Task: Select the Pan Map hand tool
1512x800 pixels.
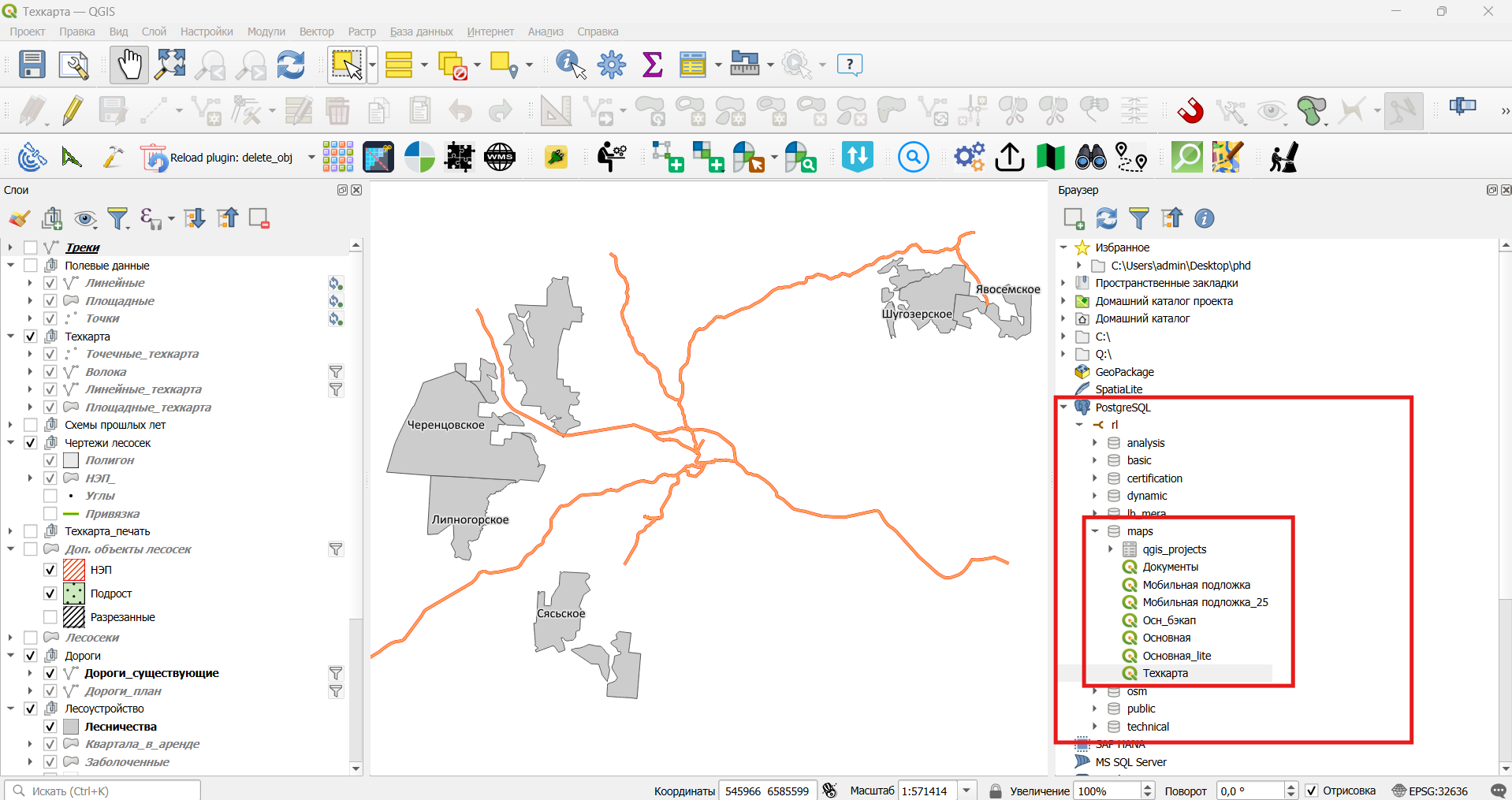Action: click(128, 65)
